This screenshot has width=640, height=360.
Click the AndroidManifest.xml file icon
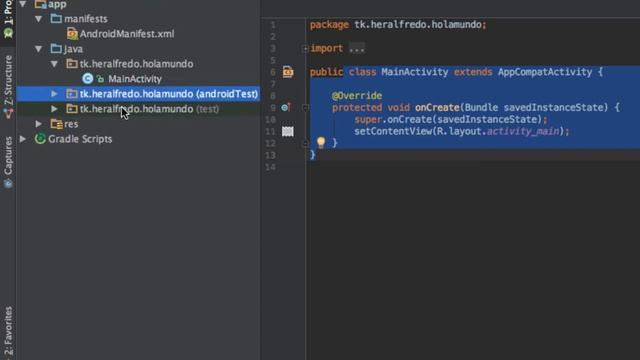click(72, 33)
